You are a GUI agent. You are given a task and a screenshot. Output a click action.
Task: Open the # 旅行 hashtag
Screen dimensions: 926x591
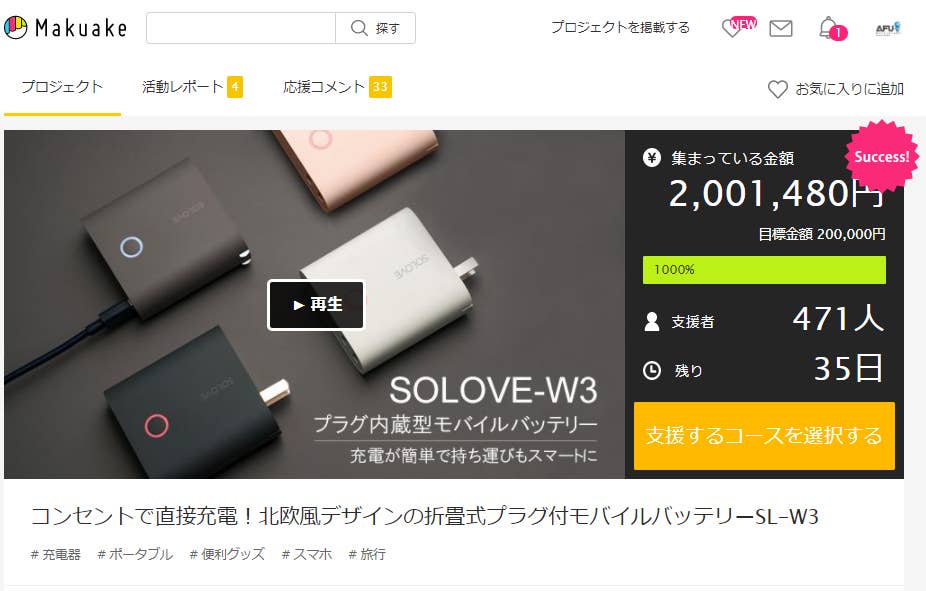(367, 554)
